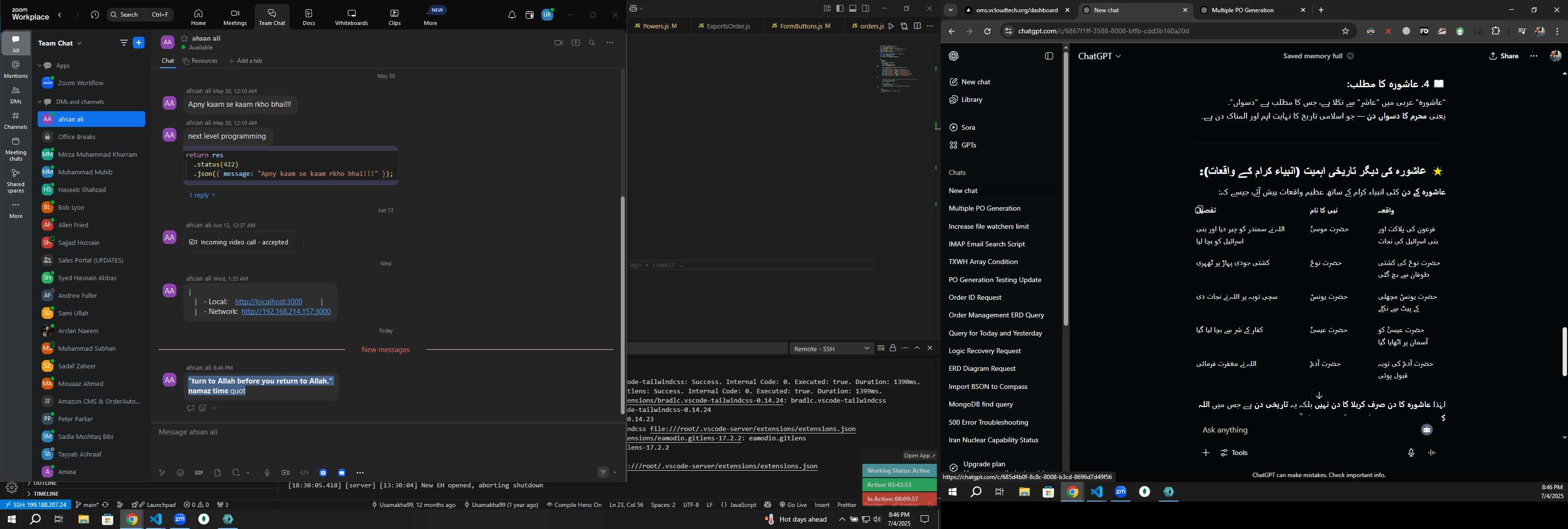Open IMAP Email Search Script chat
This screenshot has width=1568, height=529.
click(x=986, y=244)
